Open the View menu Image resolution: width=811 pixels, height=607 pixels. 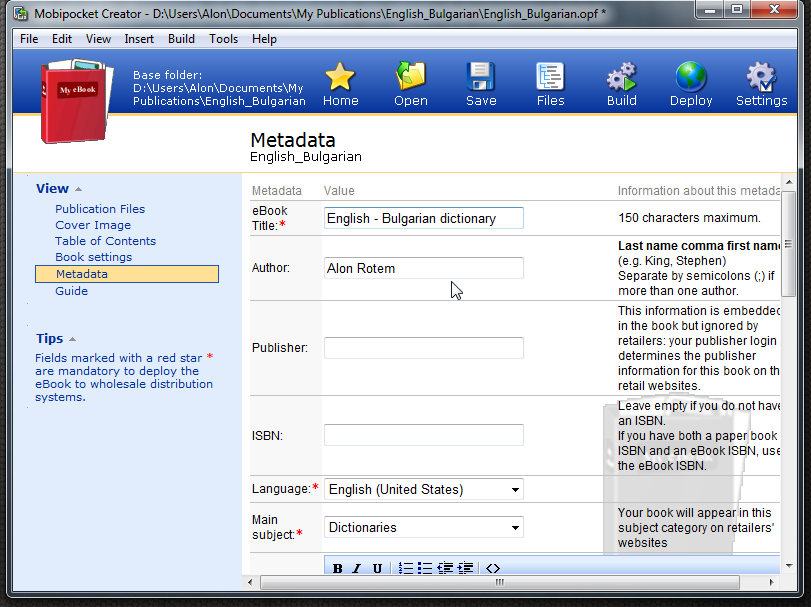(98, 39)
